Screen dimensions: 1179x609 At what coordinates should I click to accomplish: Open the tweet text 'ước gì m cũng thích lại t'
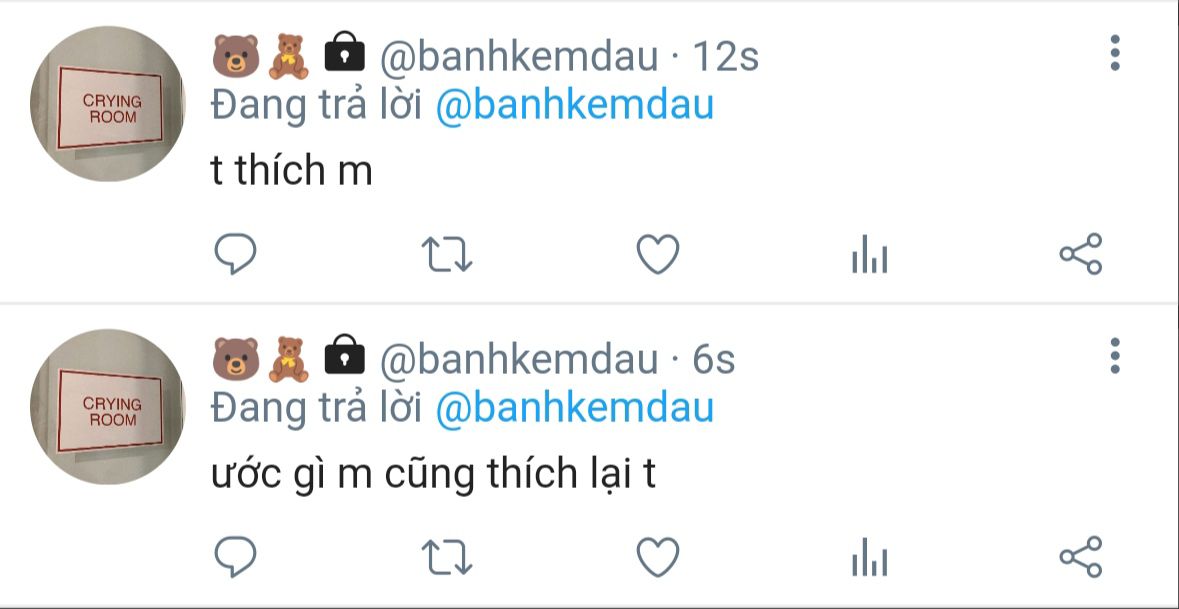(x=434, y=475)
